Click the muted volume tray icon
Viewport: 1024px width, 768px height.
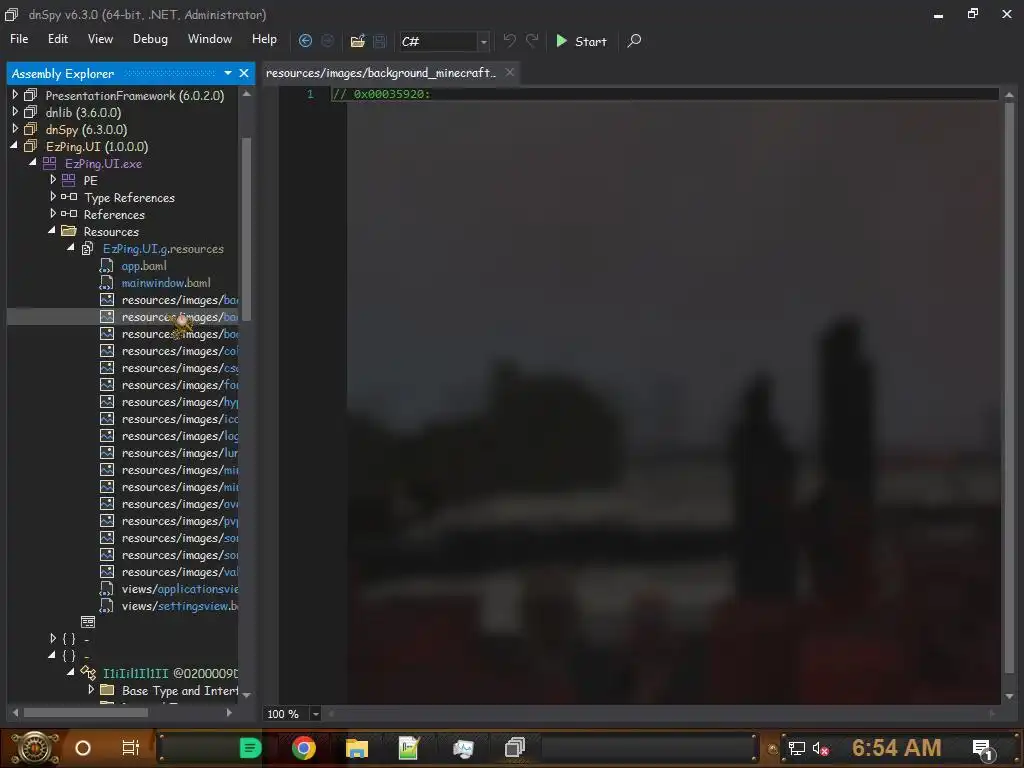[820, 748]
